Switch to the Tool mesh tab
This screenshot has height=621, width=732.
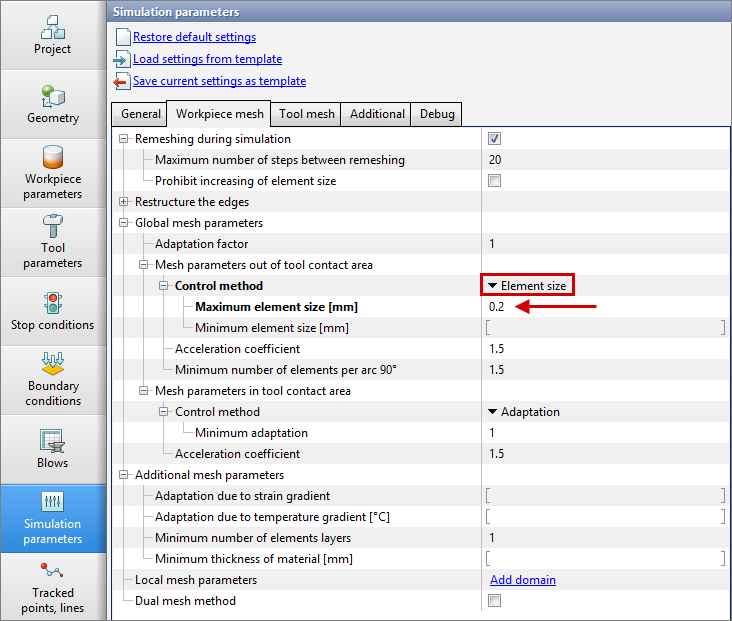(306, 114)
